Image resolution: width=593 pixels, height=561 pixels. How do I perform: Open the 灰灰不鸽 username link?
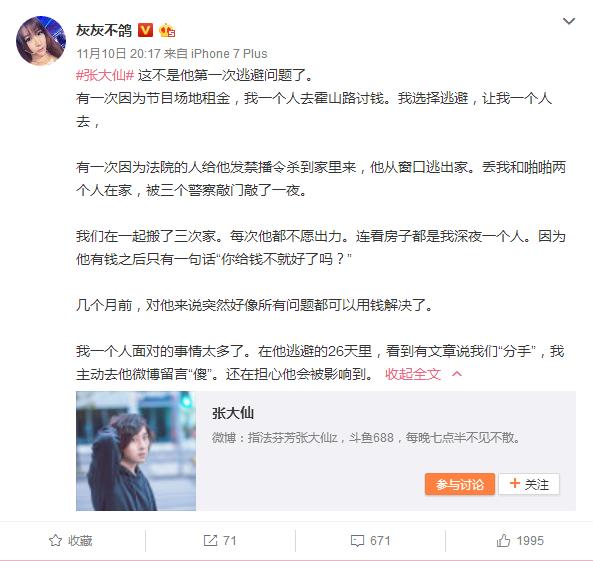pos(104,30)
